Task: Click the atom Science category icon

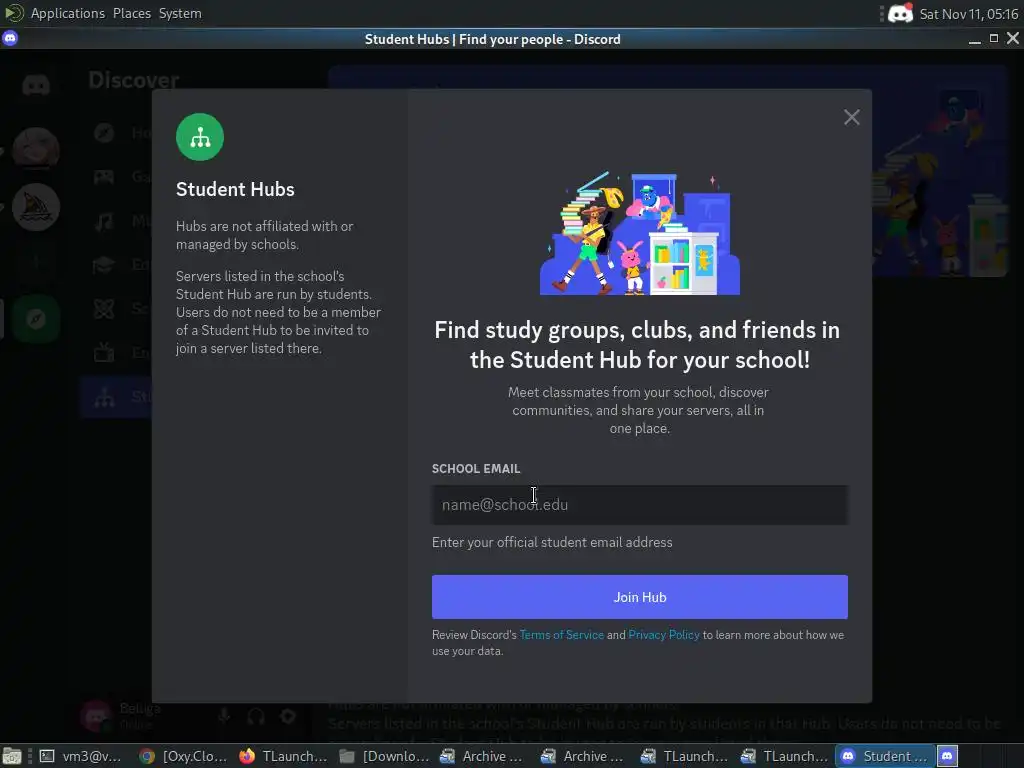Action: click(104, 308)
